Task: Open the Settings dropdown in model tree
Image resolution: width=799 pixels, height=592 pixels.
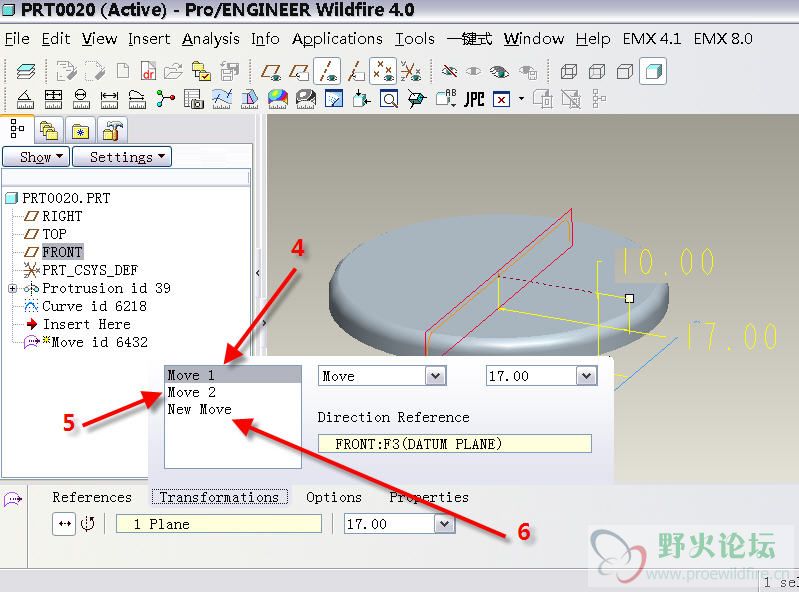Action: pos(122,157)
